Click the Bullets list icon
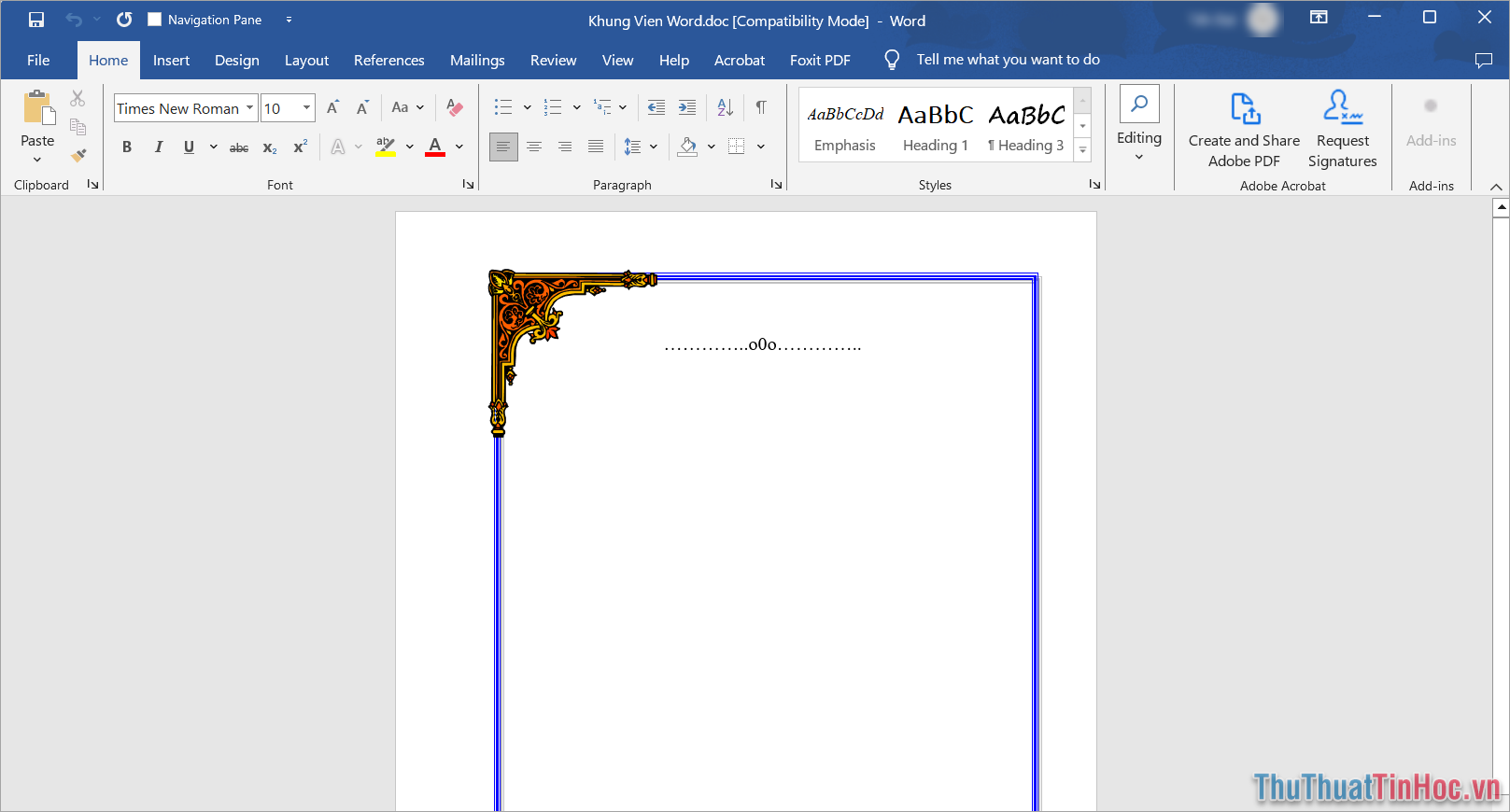This screenshot has height=812, width=1510. (x=503, y=107)
